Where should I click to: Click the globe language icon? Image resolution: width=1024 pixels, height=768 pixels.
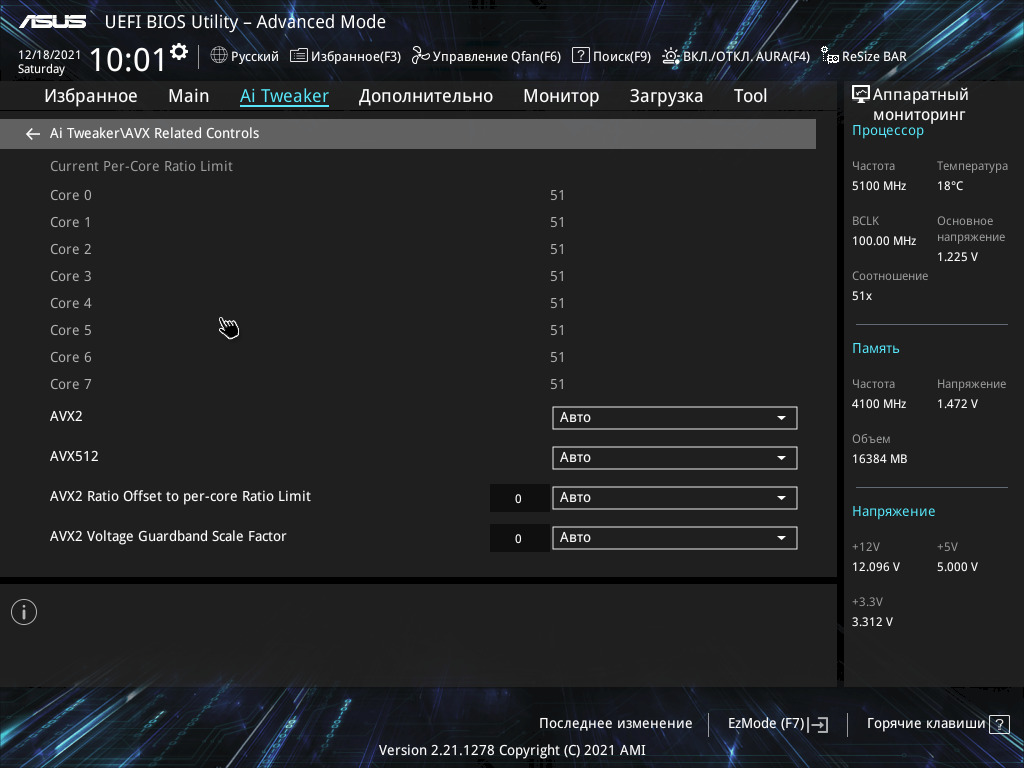point(219,56)
